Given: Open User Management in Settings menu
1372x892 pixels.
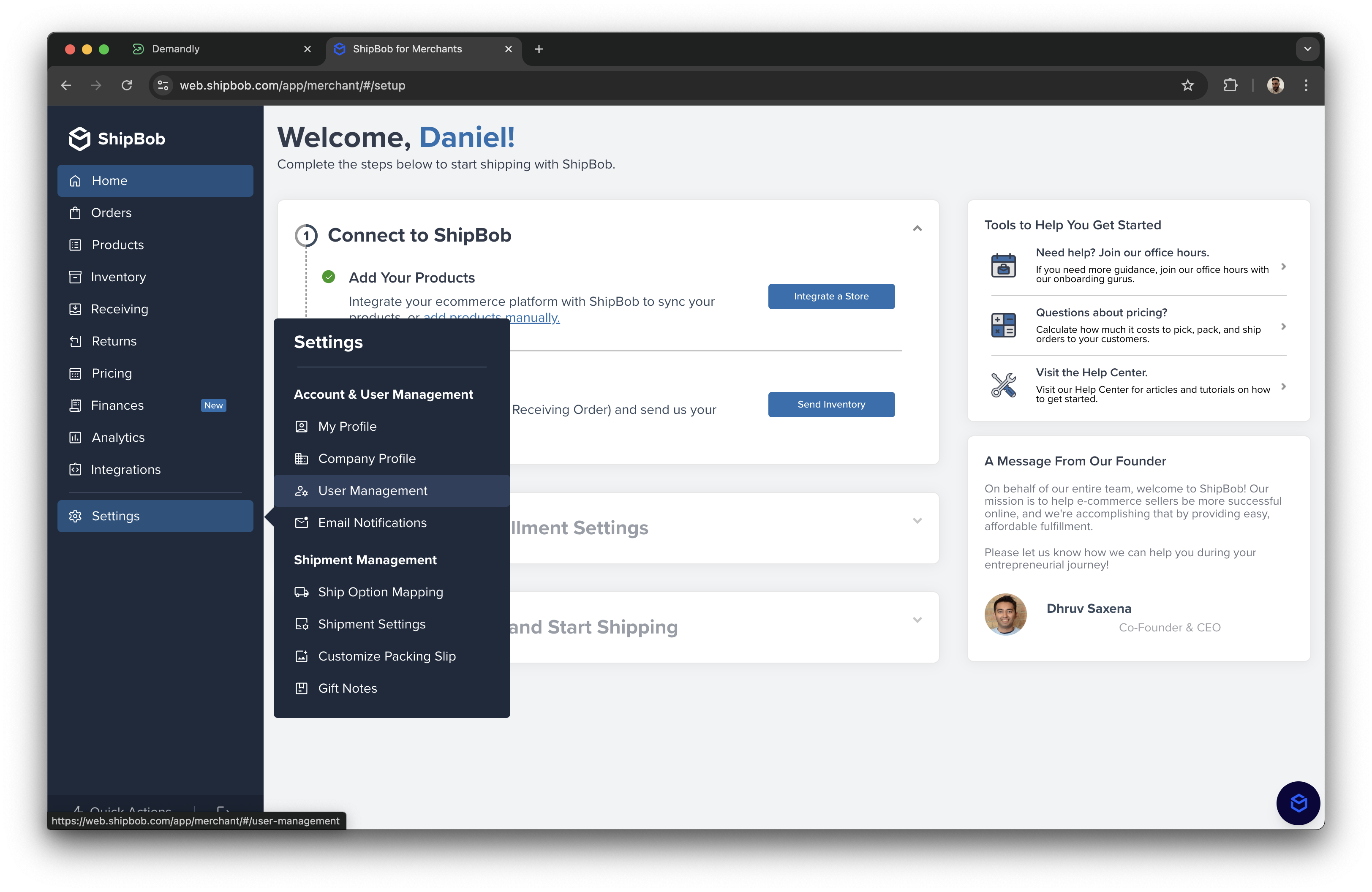Looking at the screenshot, I should pyautogui.click(x=373, y=491).
